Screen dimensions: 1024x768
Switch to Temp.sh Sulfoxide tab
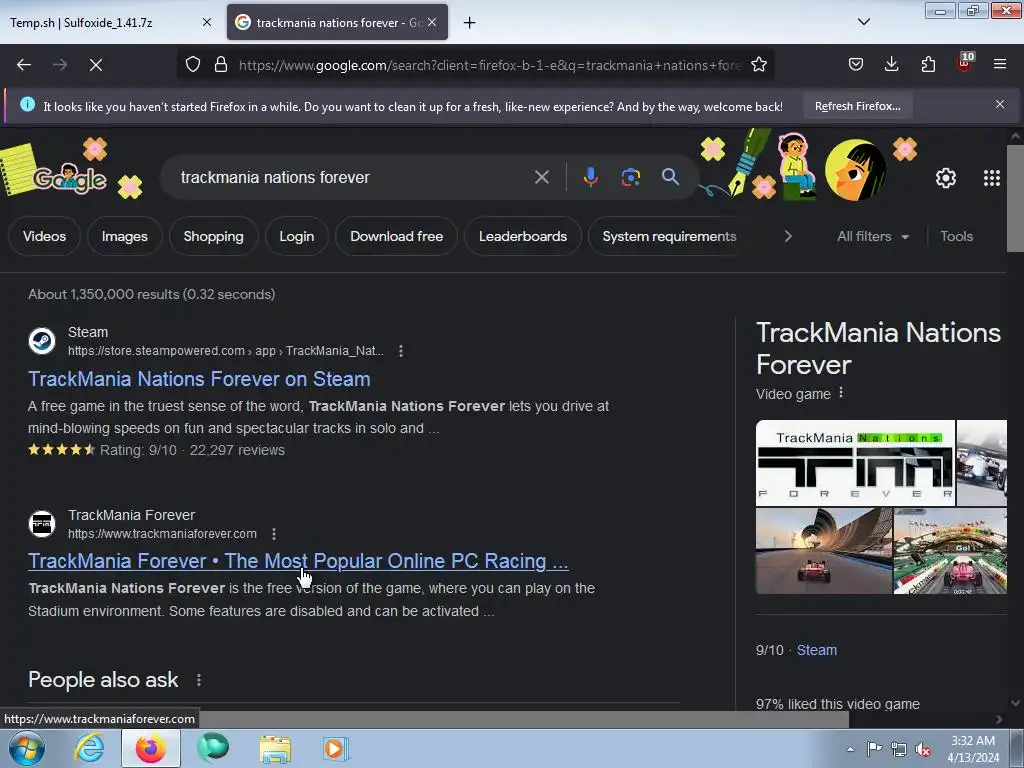coord(110,22)
